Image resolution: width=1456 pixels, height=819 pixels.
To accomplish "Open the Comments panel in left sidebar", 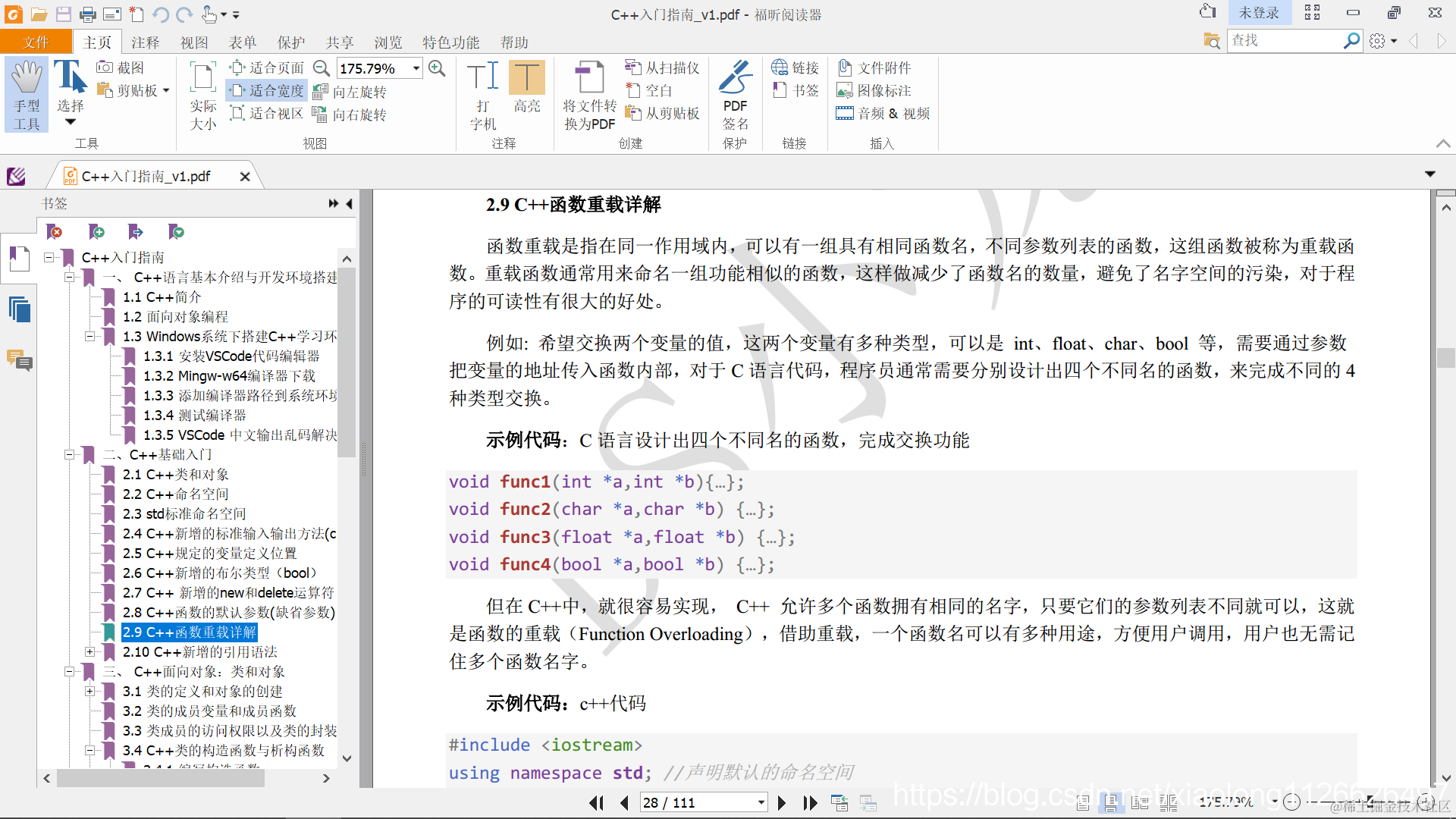I will pos(19,360).
